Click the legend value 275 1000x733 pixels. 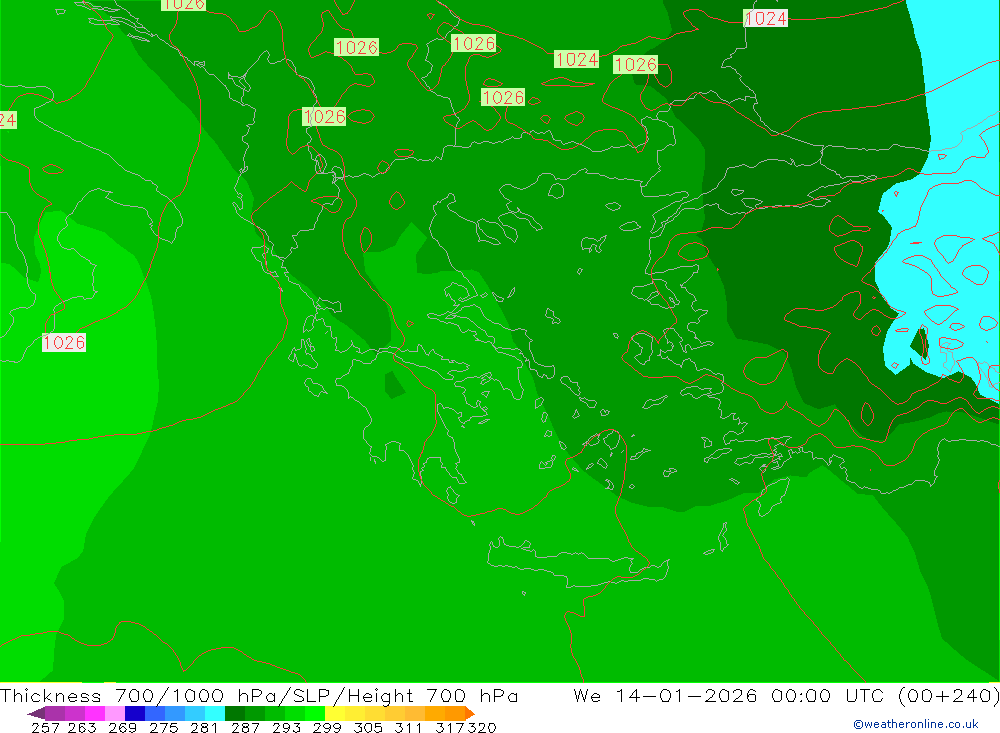point(163,727)
